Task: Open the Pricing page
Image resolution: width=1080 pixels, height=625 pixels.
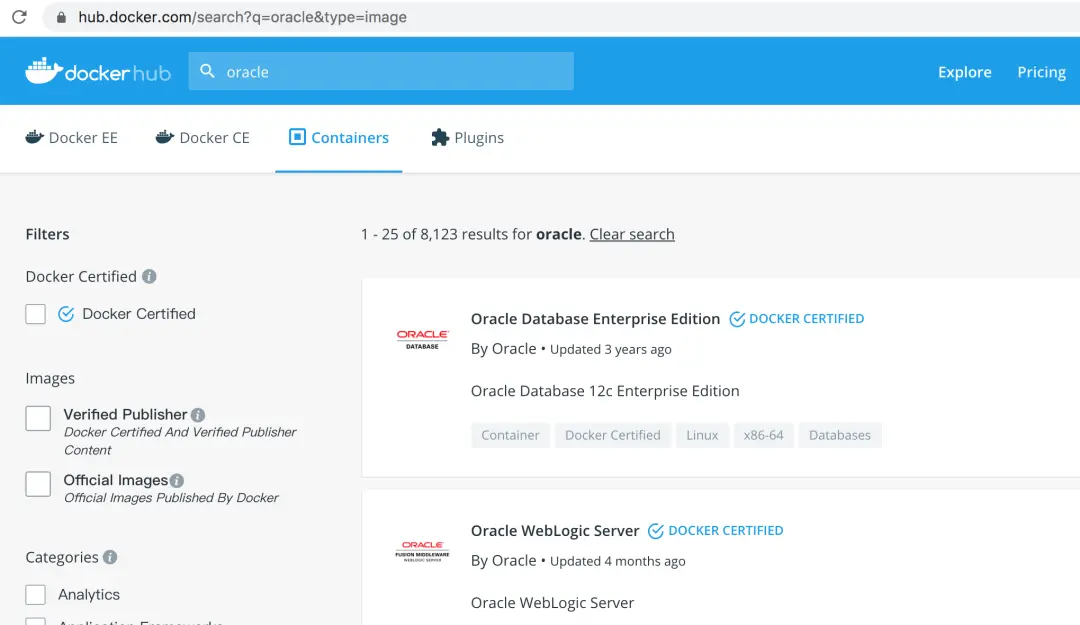Action: click(1041, 72)
